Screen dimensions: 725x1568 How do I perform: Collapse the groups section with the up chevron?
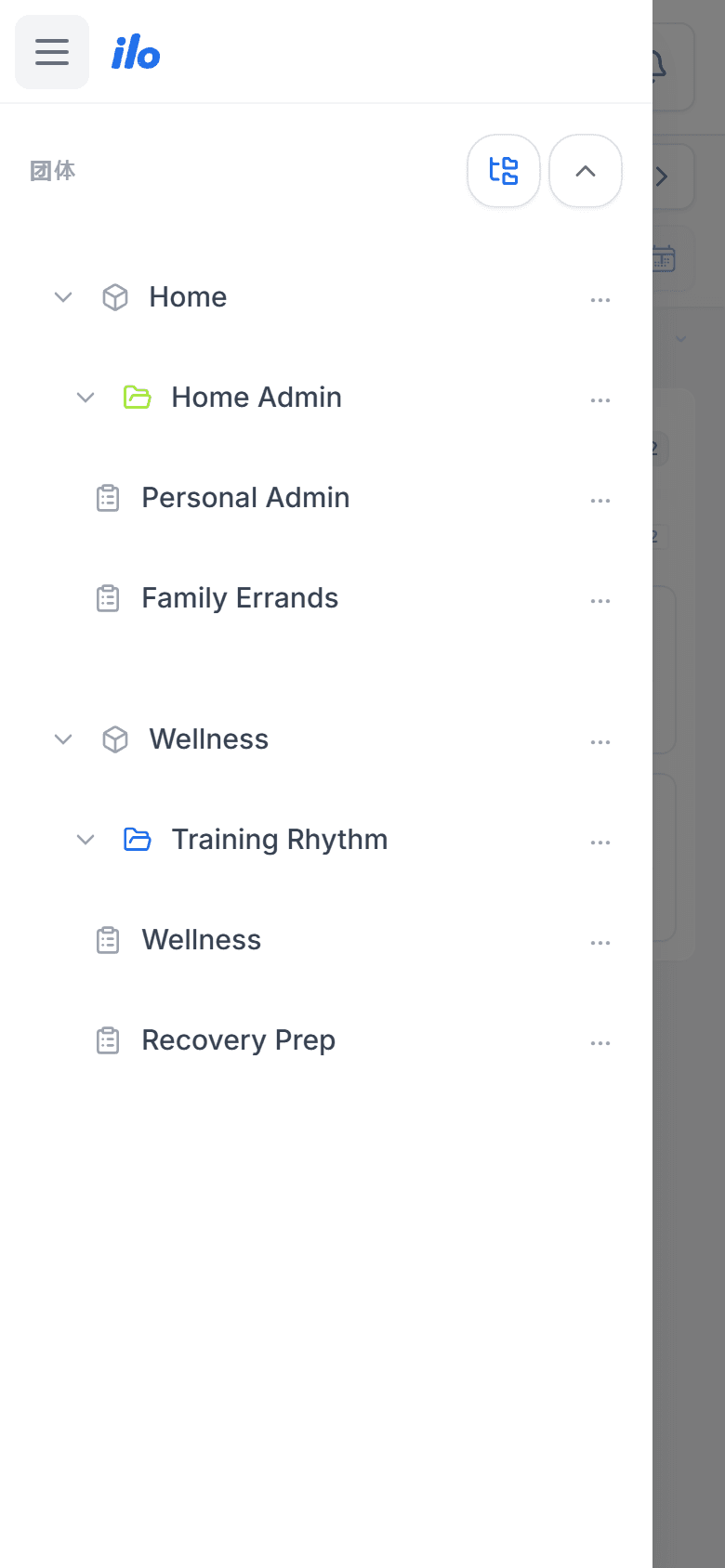coord(586,171)
